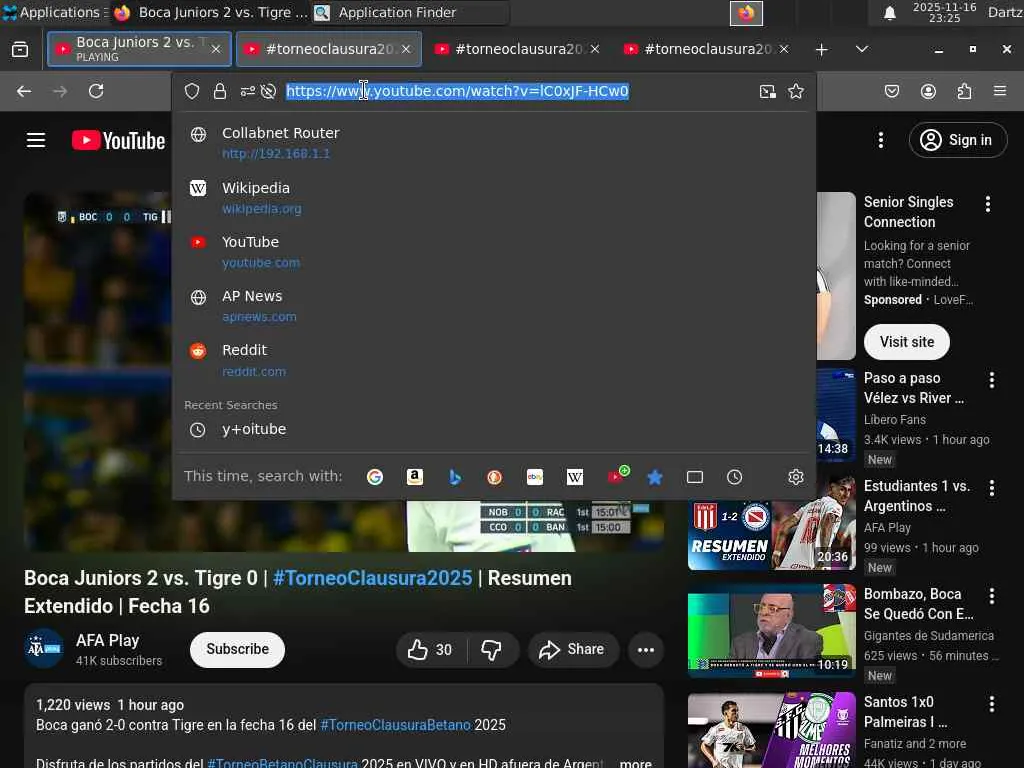Open picture-in-picture icon in address bar
The height and width of the screenshot is (768, 1024).
click(x=768, y=91)
